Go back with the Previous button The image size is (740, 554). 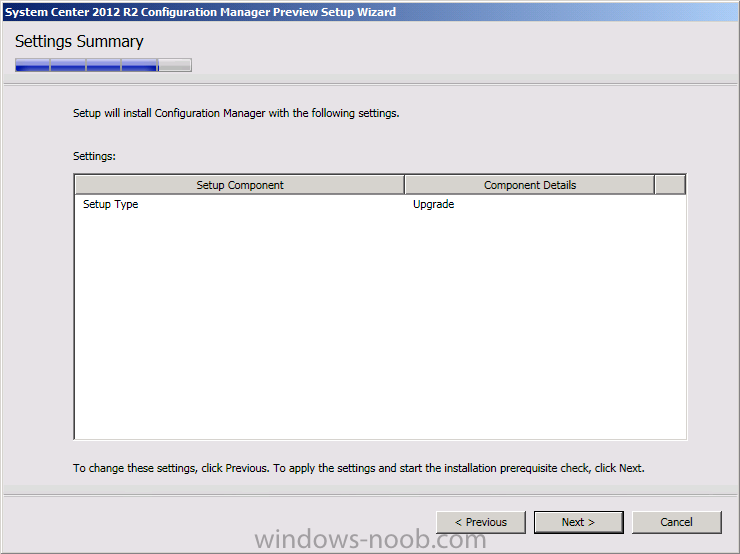(480, 522)
